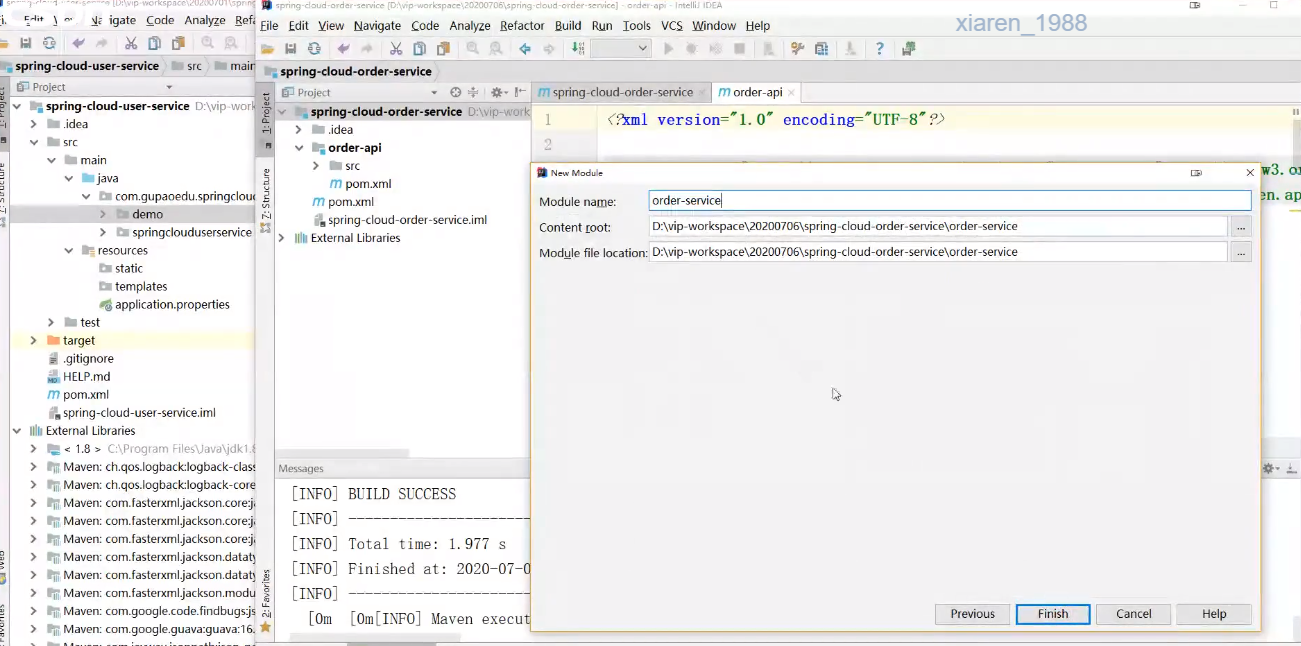Collapse the order-api module node
The height and width of the screenshot is (646, 1301).
[299, 148]
